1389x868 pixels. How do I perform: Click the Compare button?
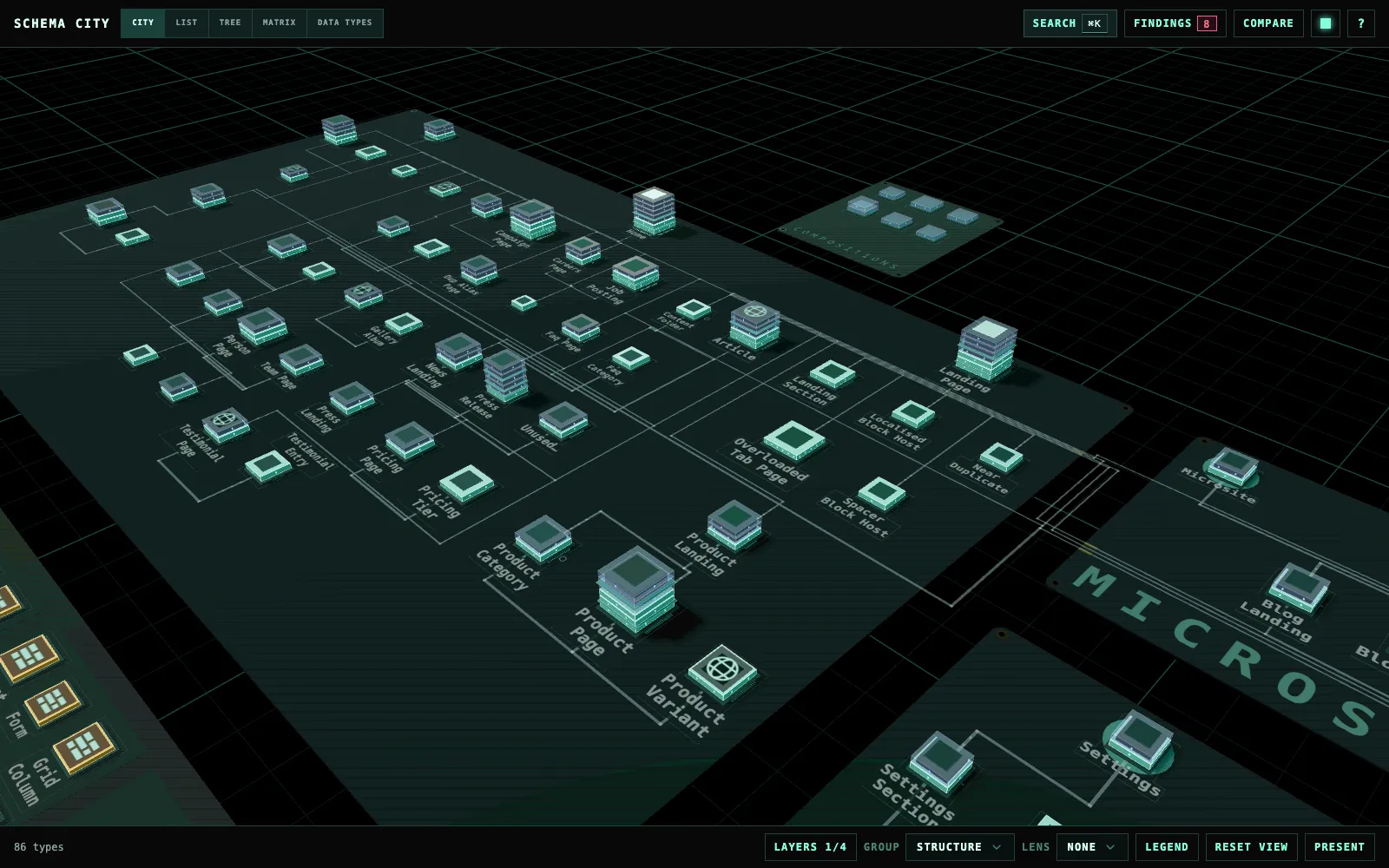click(1268, 23)
